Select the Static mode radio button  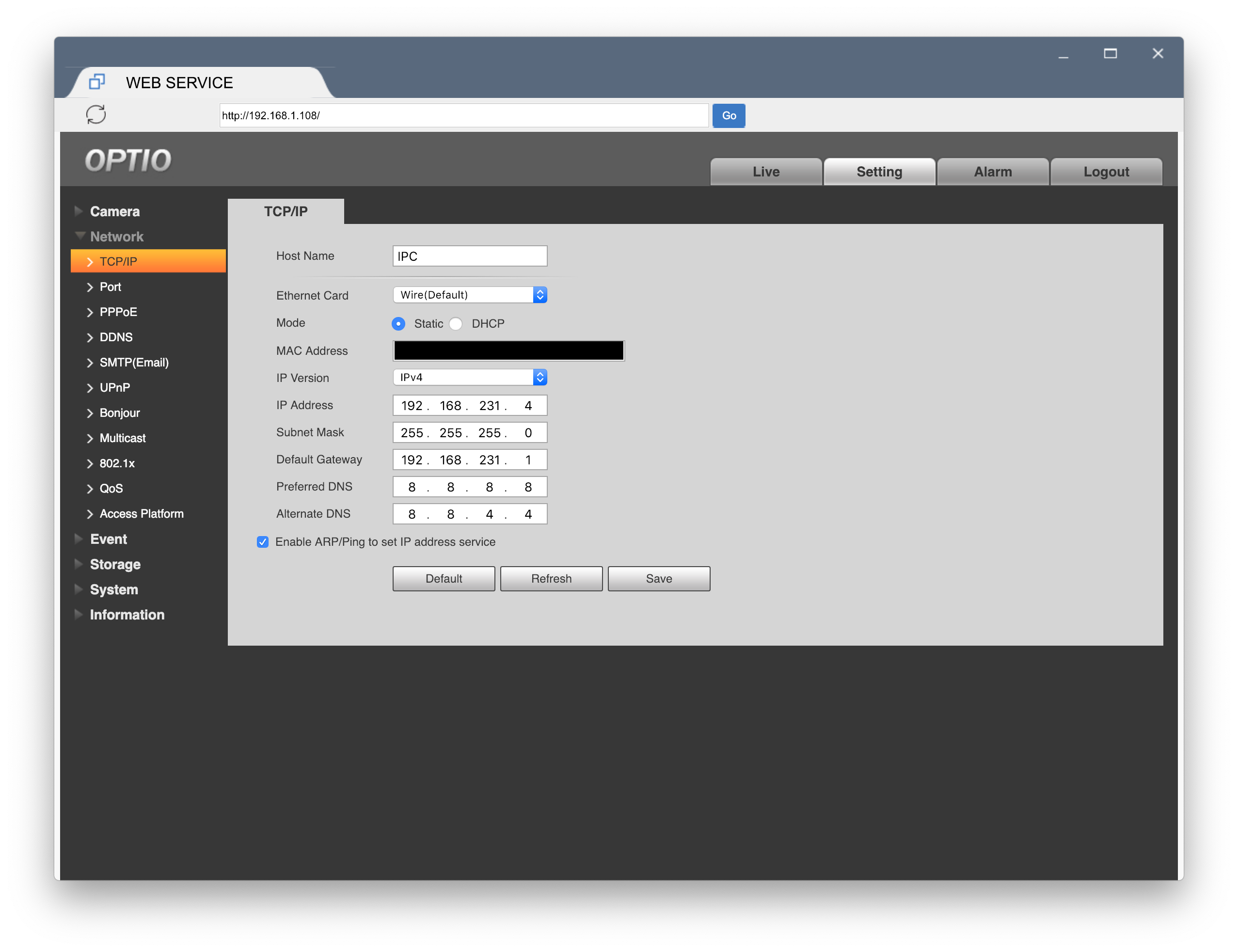tap(398, 324)
